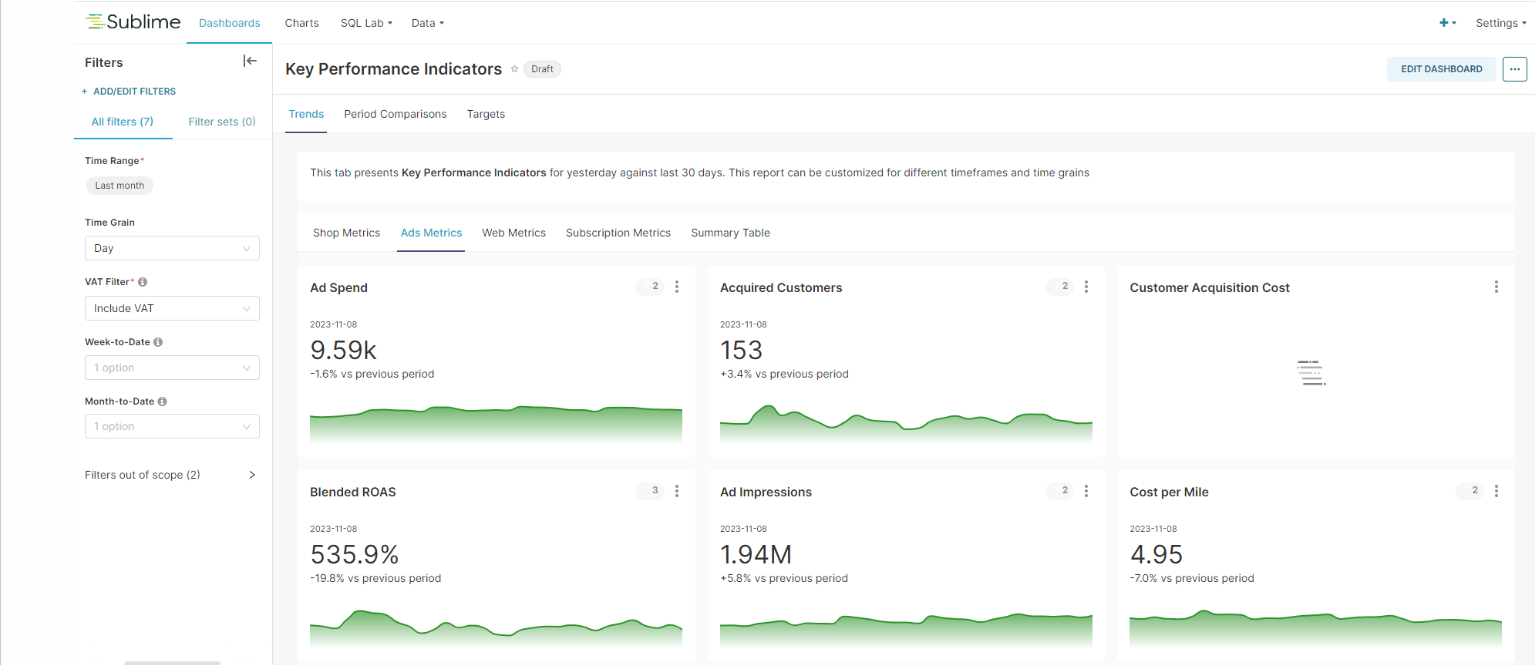The width and height of the screenshot is (1535, 665).
Task: Open Ad Impressions chart kebab menu
Action: [1087, 491]
